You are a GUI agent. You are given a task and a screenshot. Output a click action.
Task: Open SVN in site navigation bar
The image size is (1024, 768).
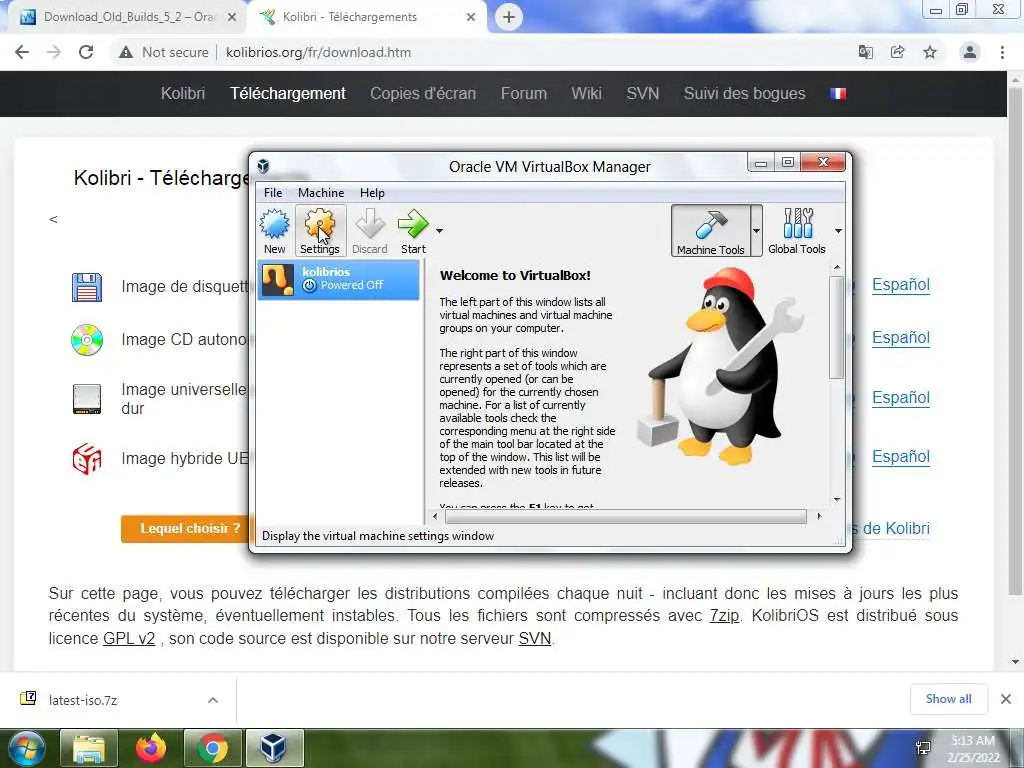click(643, 93)
